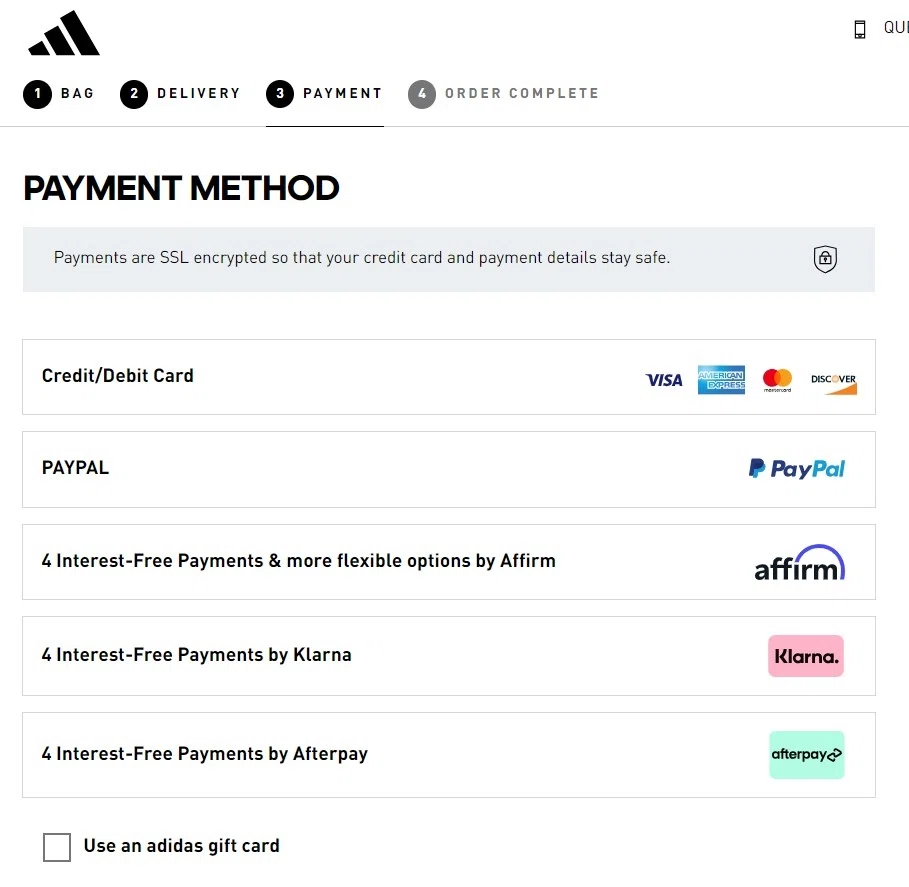909x887 pixels.
Task: Click the VISA card icon
Action: pos(663,380)
